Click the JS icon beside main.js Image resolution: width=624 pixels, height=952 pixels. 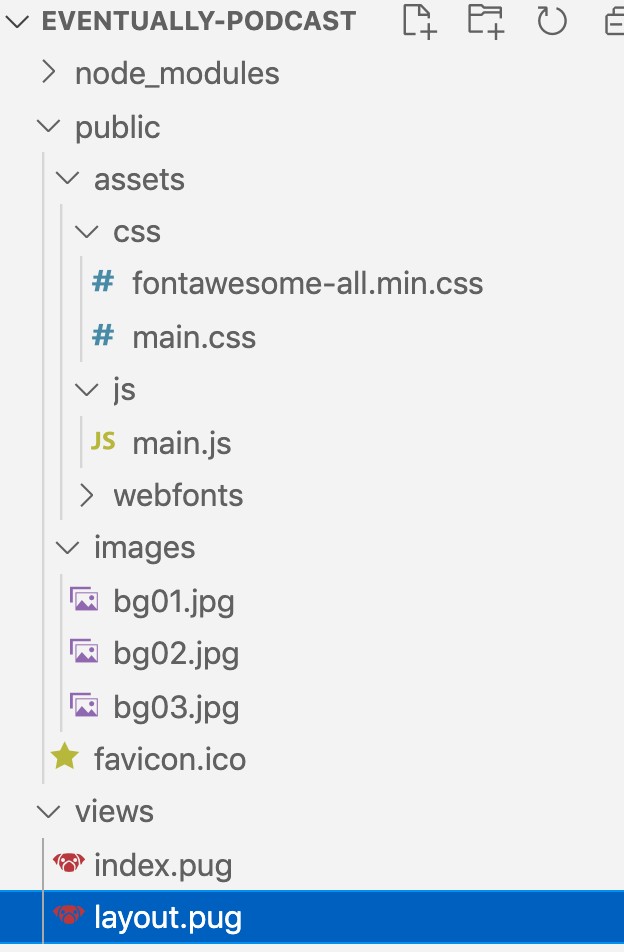tap(103, 441)
